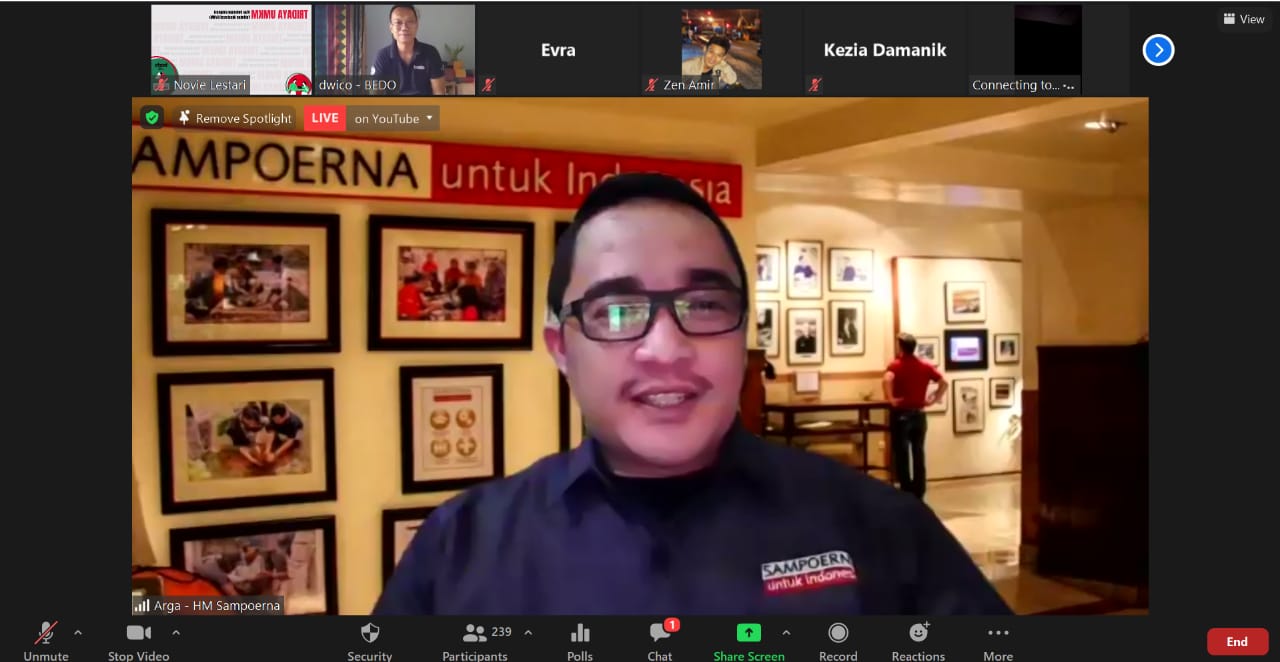Click the muted mic icon on Evra's tile

click(489, 85)
